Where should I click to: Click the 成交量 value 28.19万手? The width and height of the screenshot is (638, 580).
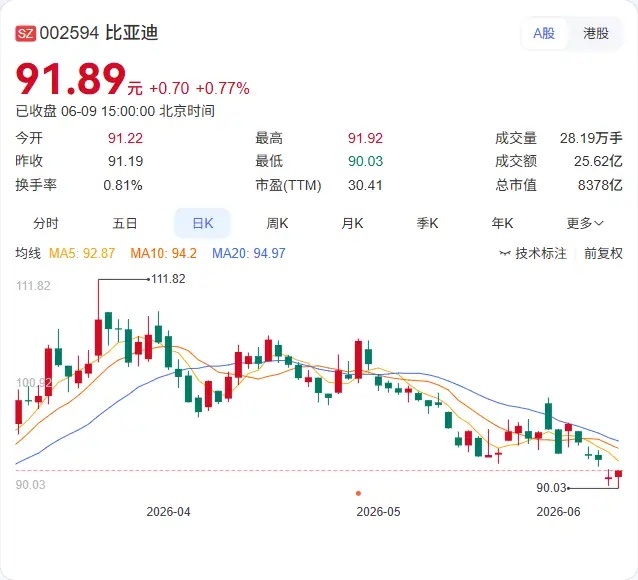[x=591, y=138]
